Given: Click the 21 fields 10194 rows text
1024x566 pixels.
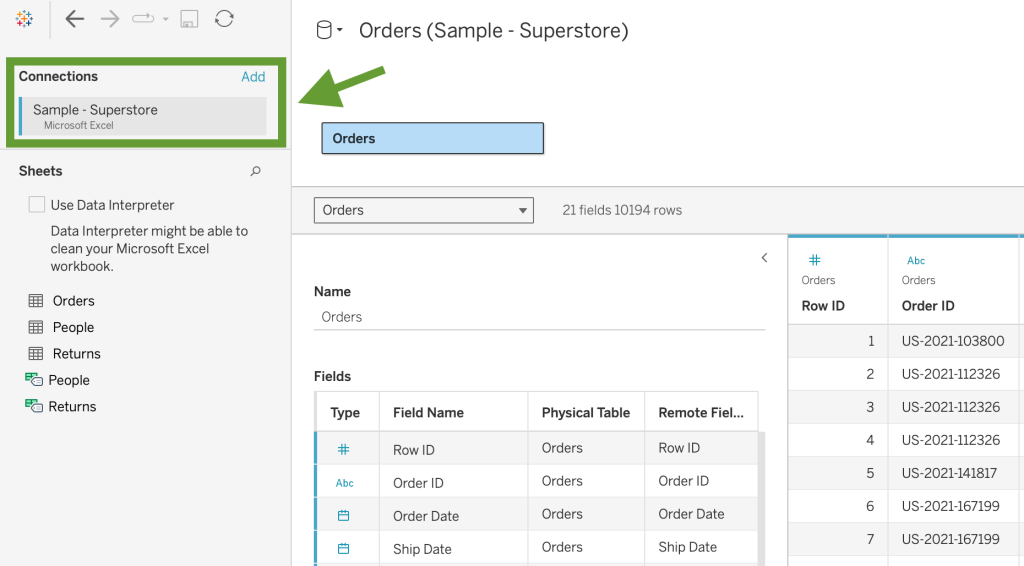Looking at the screenshot, I should coord(622,210).
